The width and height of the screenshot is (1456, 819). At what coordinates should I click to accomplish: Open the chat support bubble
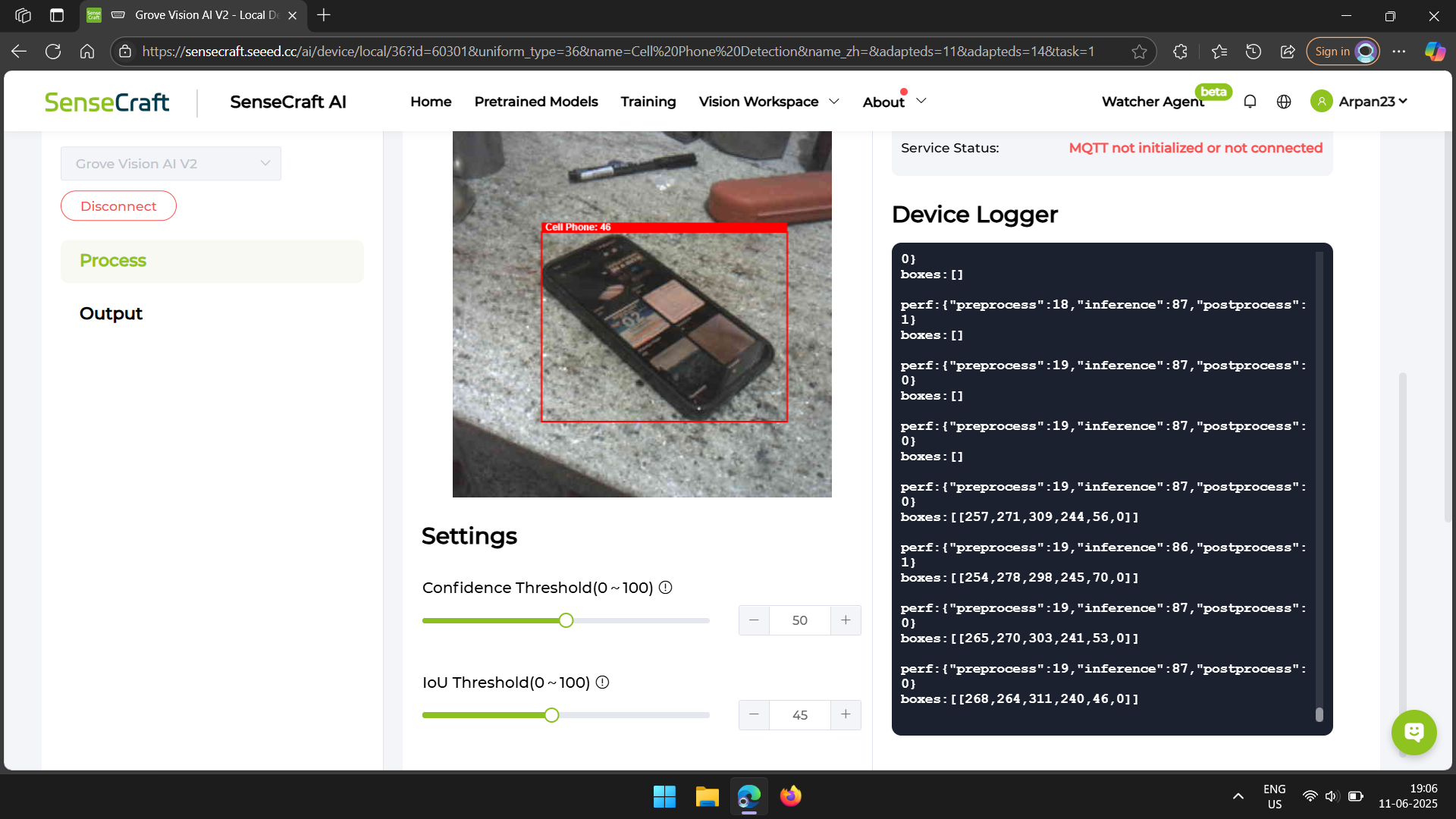pyautogui.click(x=1414, y=732)
